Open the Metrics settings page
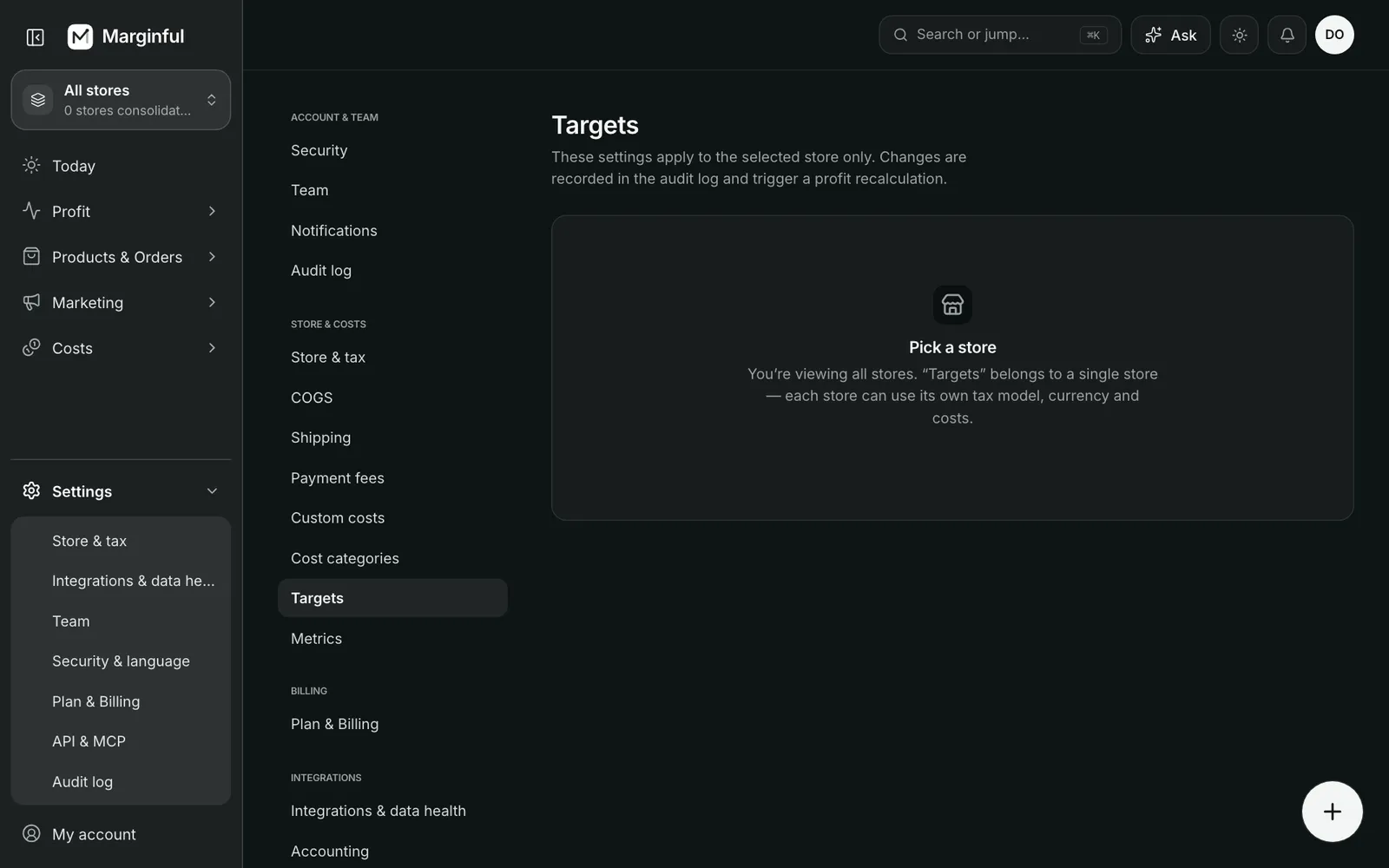 coord(392,639)
